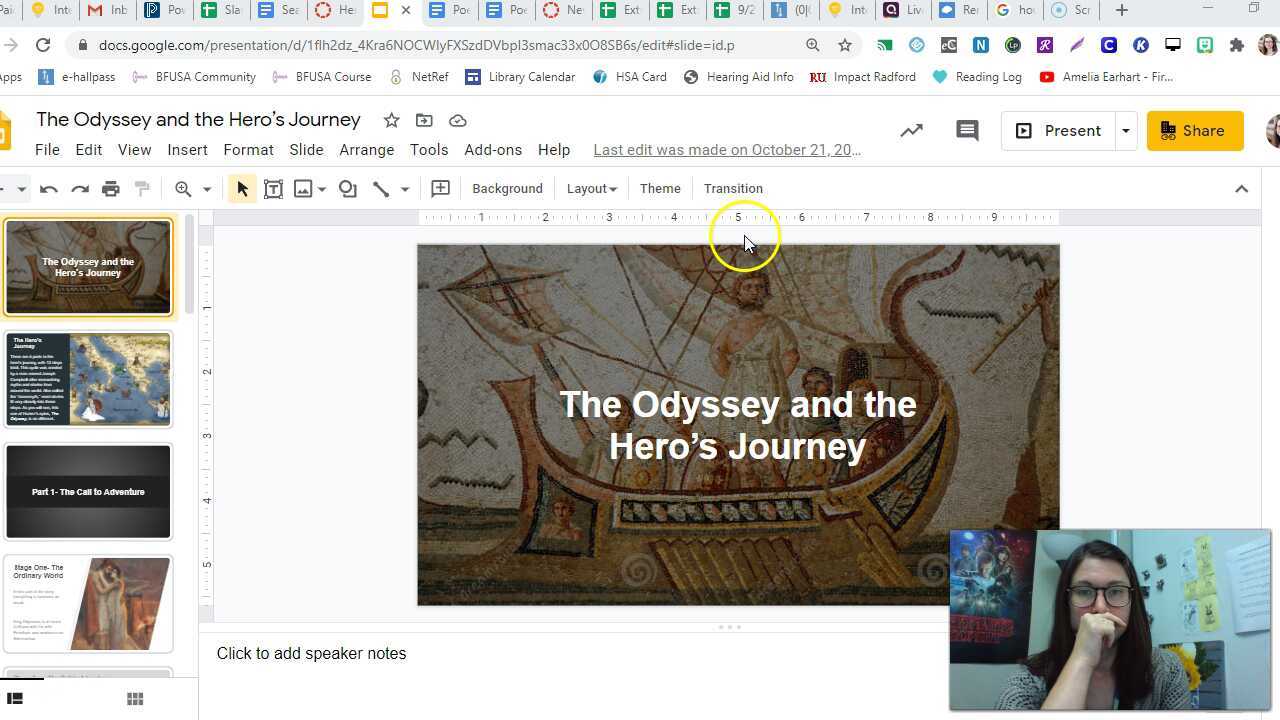The height and width of the screenshot is (720, 1280).
Task: Check document saved status via cloud icon
Action: [x=458, y=120]
